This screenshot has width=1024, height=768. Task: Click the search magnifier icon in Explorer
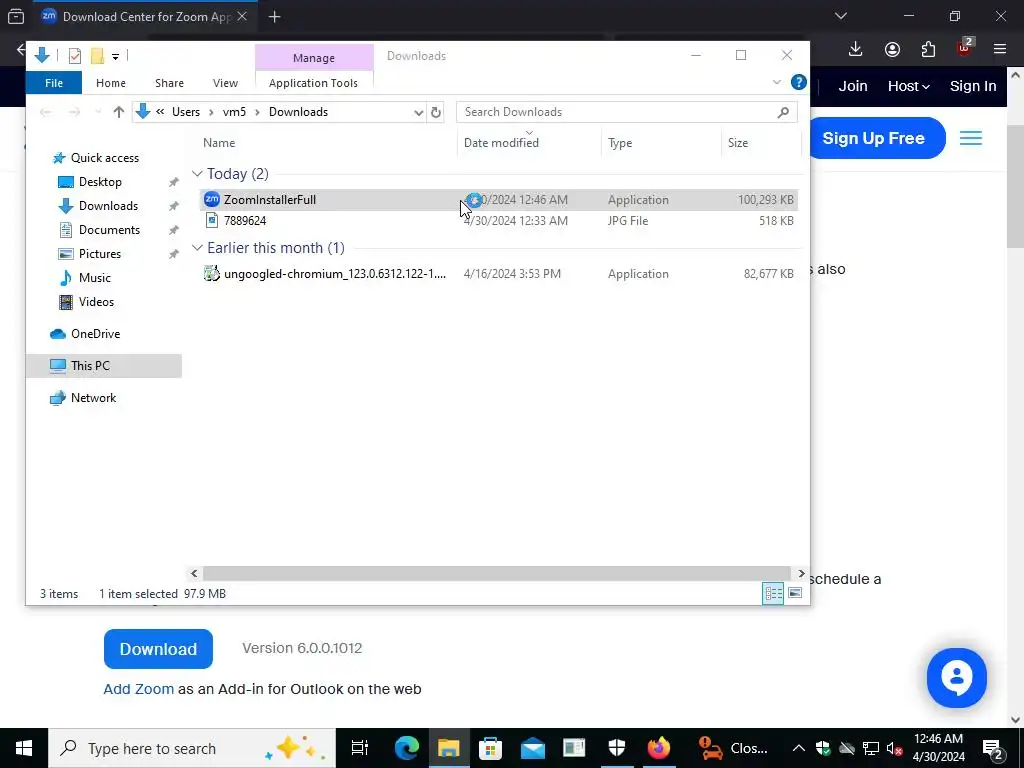click(x=783, y=112)
